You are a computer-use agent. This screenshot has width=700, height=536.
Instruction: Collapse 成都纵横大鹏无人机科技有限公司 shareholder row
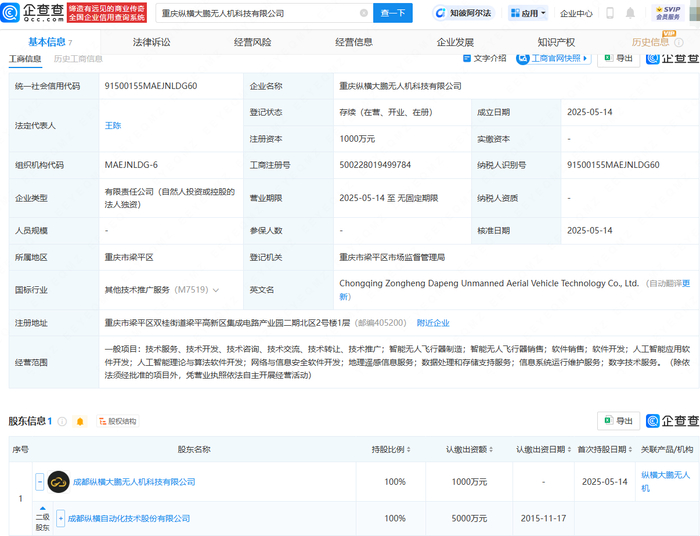click(x=40, y=482)
